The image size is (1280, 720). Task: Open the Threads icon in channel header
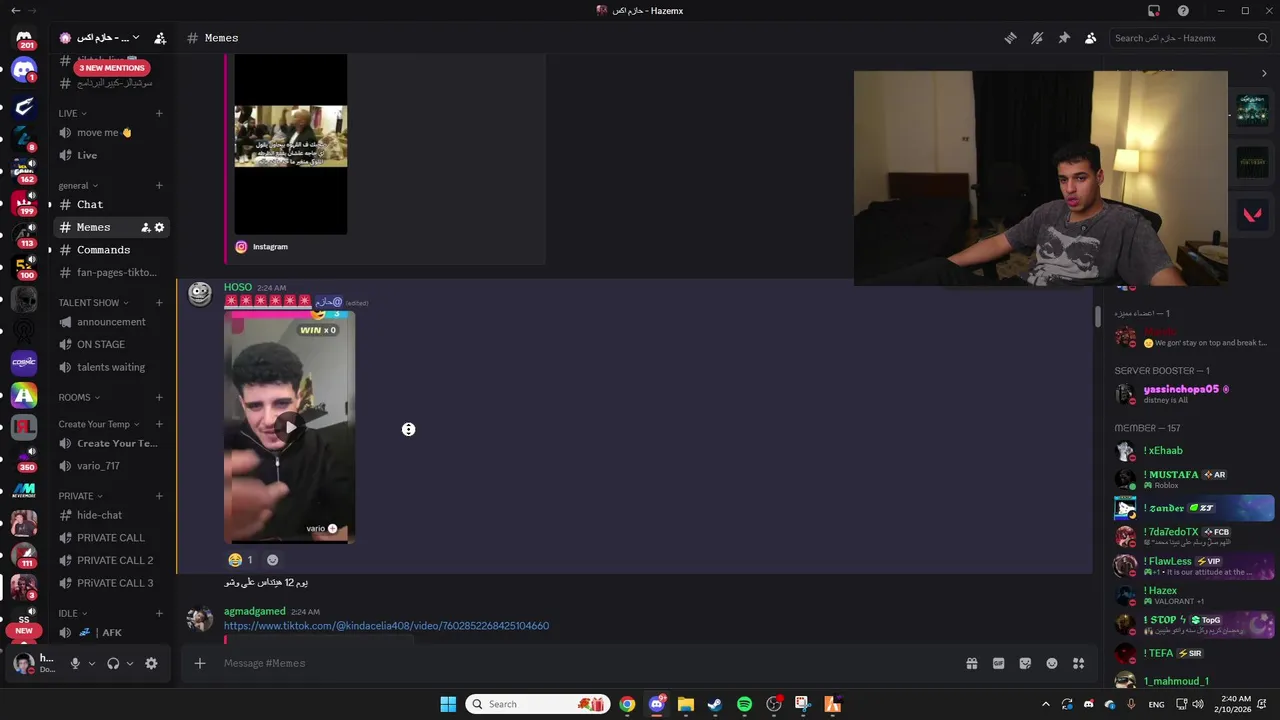coord(1011,38)
